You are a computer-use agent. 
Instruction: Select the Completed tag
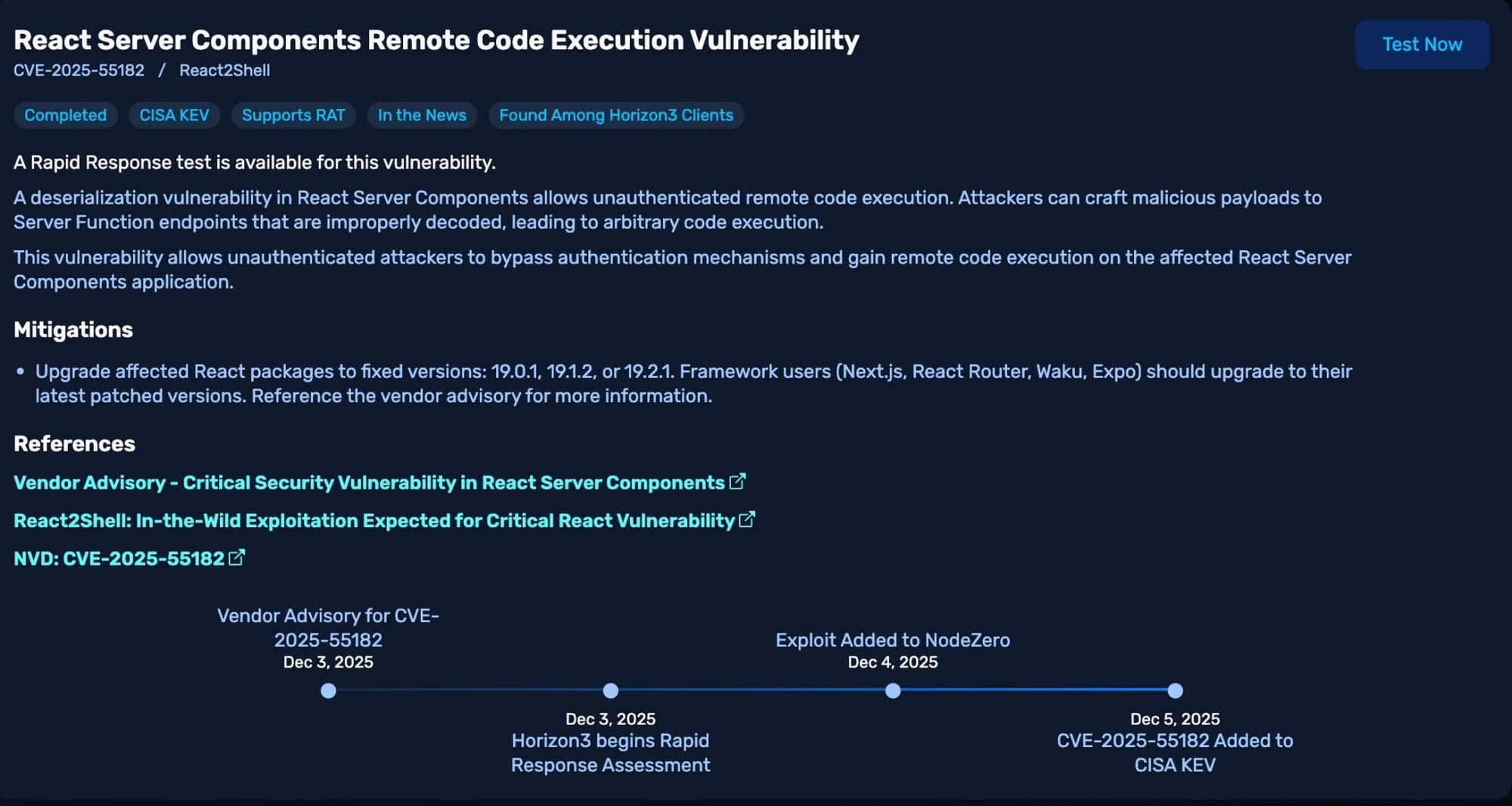tap(66, 115)
